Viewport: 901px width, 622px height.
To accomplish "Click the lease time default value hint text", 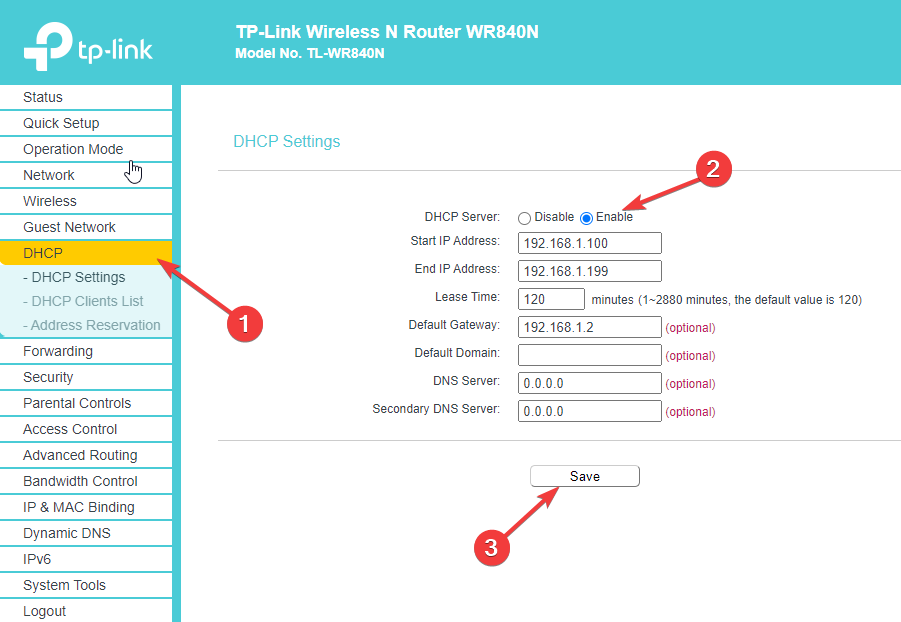I will click(x=727, y=300).
